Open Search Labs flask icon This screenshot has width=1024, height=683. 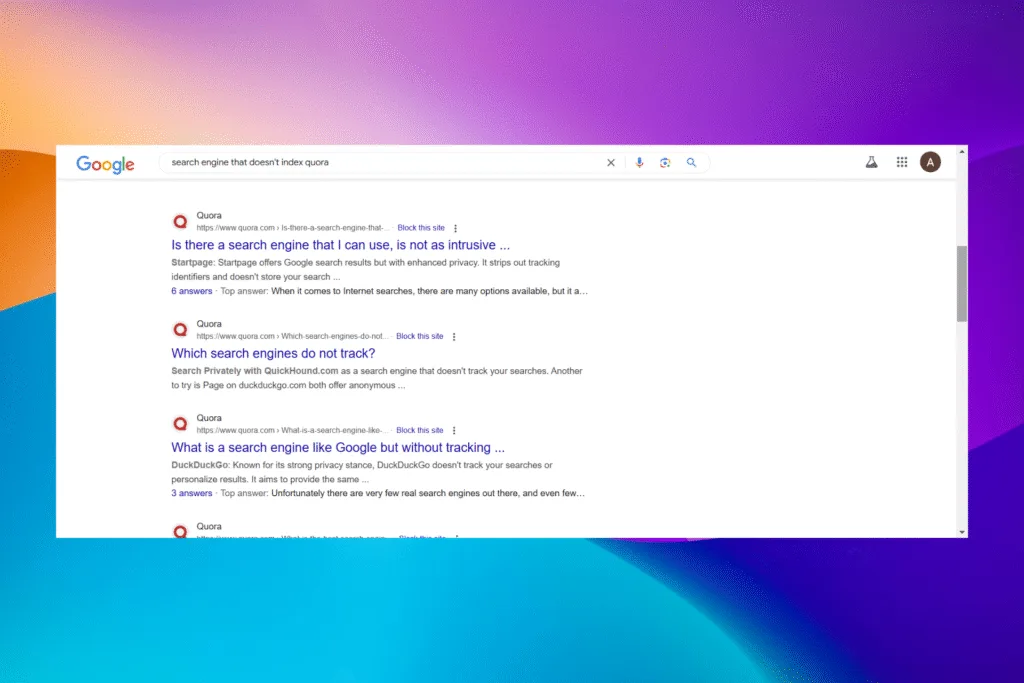coord(871,162)
